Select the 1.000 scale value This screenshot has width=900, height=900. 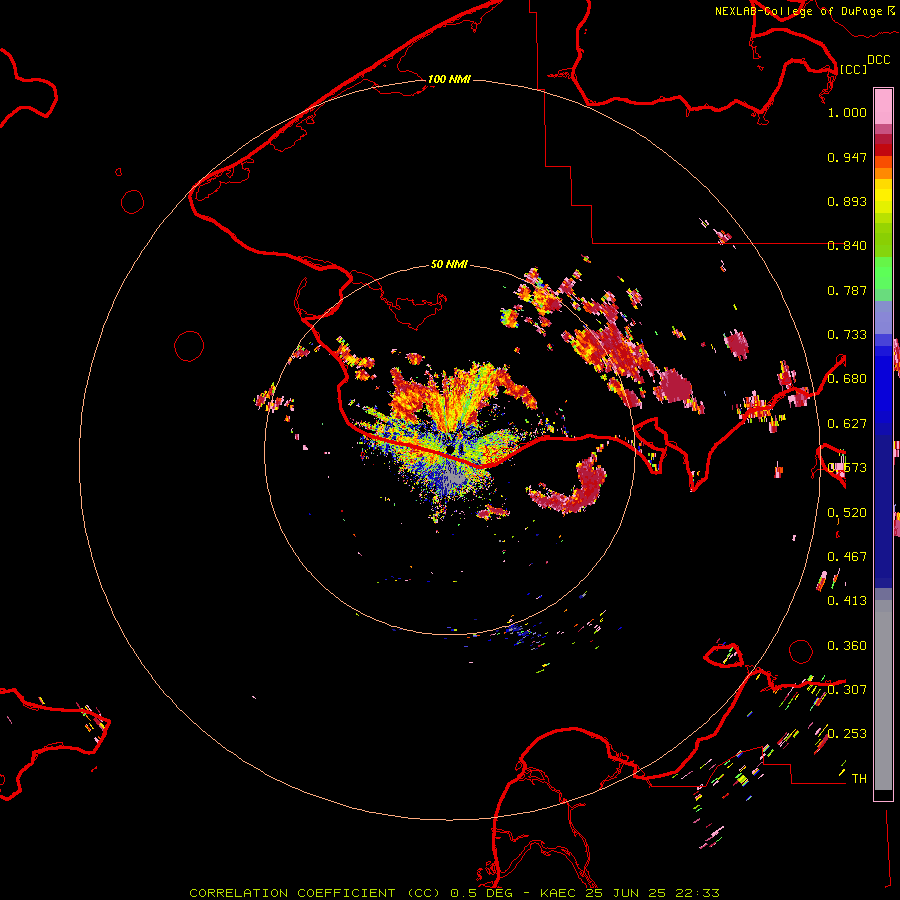pyautogui.click(x=847, y=112)
